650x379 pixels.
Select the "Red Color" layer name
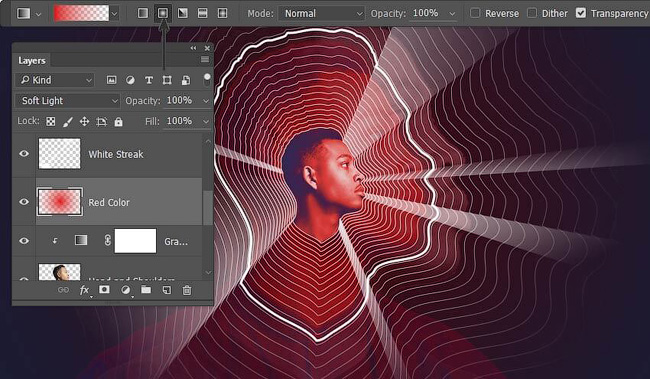pos(109,202)
